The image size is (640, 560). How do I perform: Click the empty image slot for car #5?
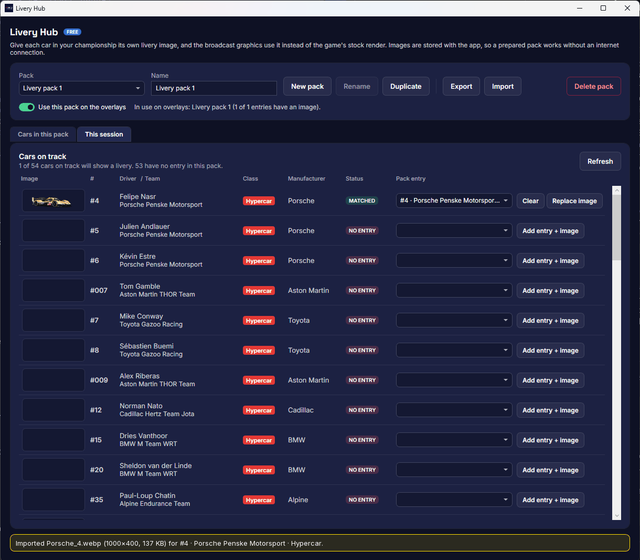(x=53, y=231)
